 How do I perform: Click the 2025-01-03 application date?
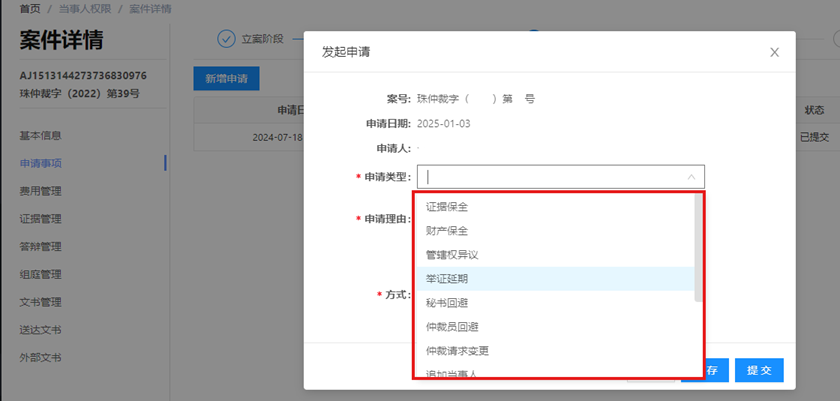pyautogui.click(x=444, y=124)
